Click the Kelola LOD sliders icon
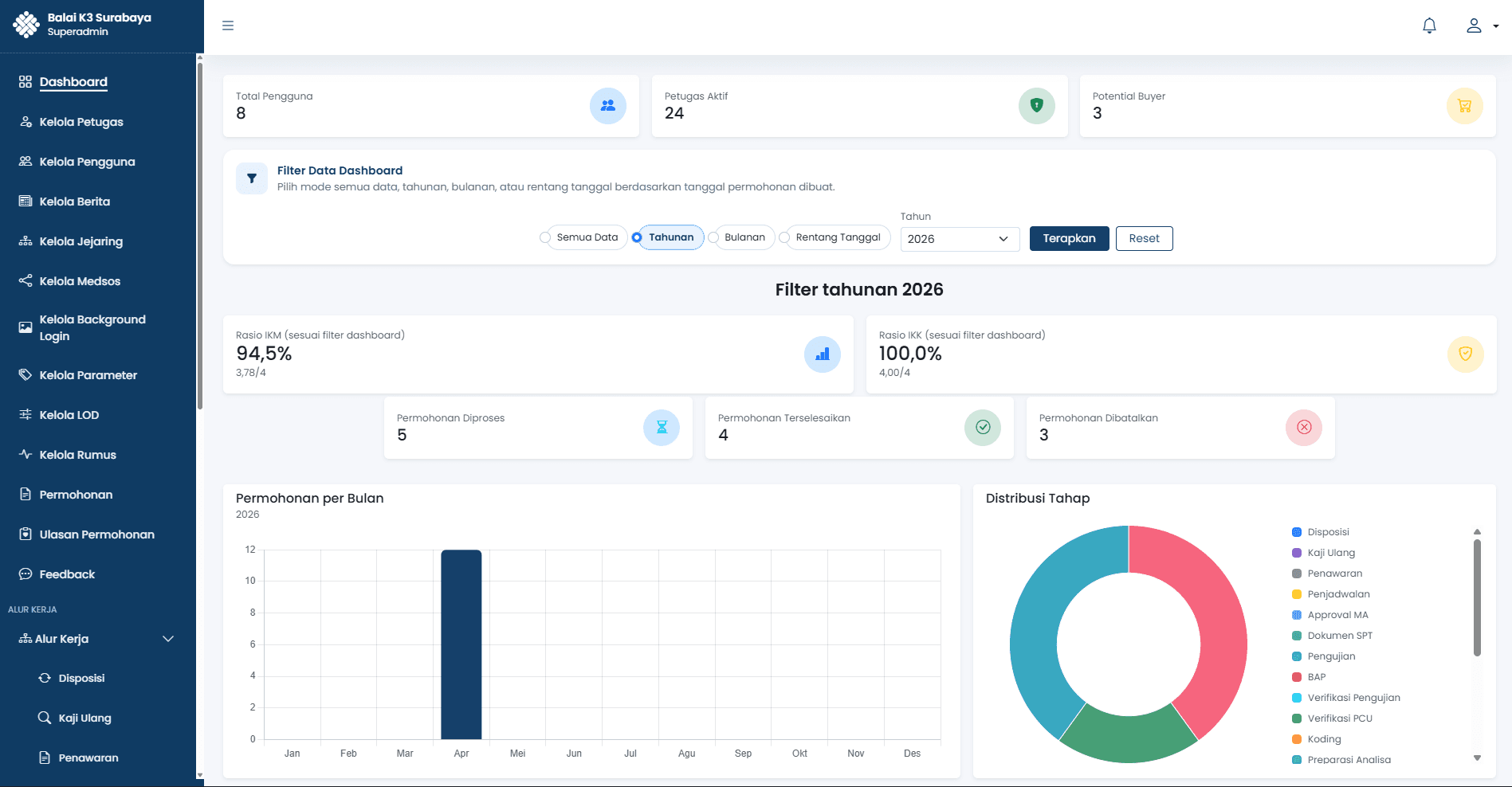Screen dimensions: 1512x787 tap(26, 414)
